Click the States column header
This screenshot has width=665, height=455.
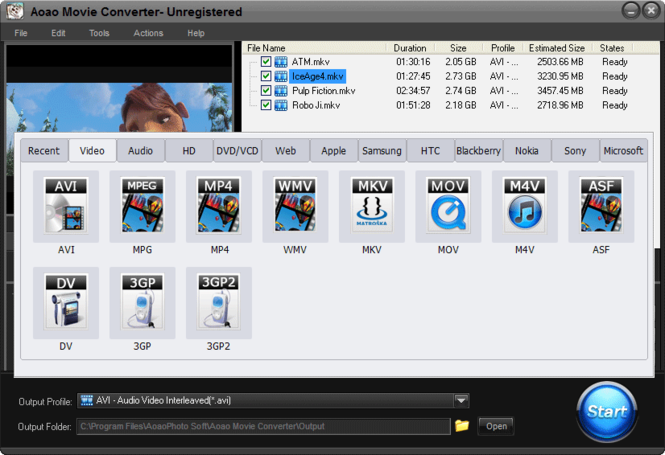click(x=612, y=48)
